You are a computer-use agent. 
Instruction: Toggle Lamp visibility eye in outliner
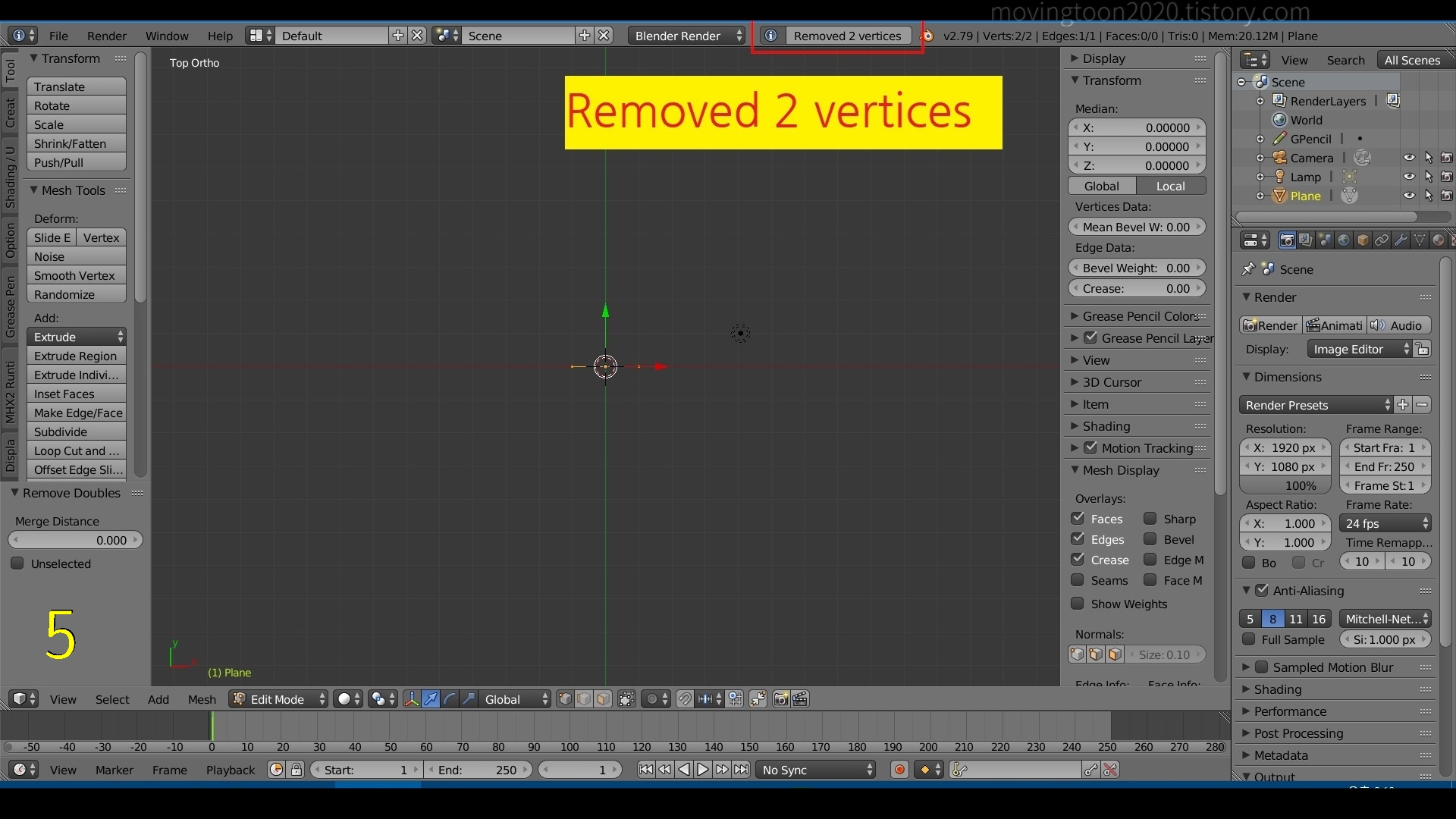1409,177
